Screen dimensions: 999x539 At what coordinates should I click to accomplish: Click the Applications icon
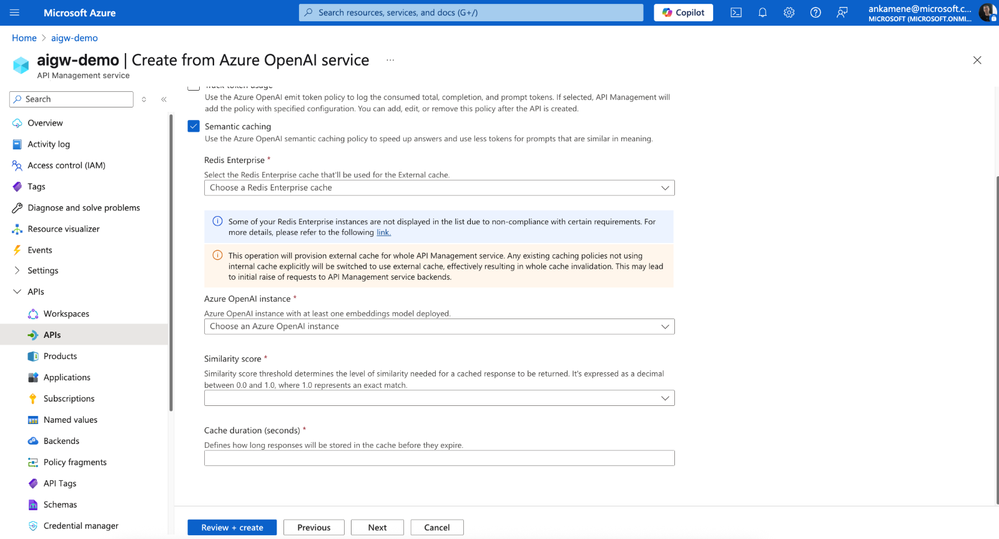(x=33, y=377)
